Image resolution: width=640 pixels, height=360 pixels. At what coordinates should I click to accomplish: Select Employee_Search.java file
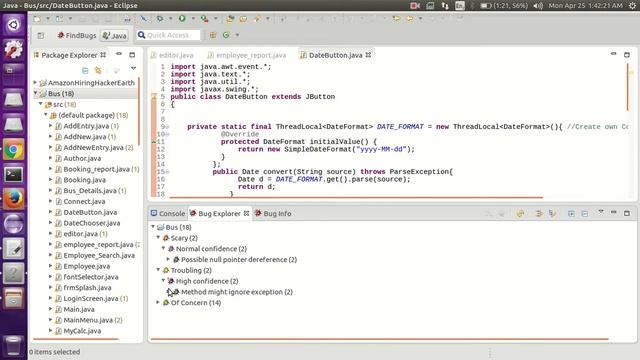[99, 256]
